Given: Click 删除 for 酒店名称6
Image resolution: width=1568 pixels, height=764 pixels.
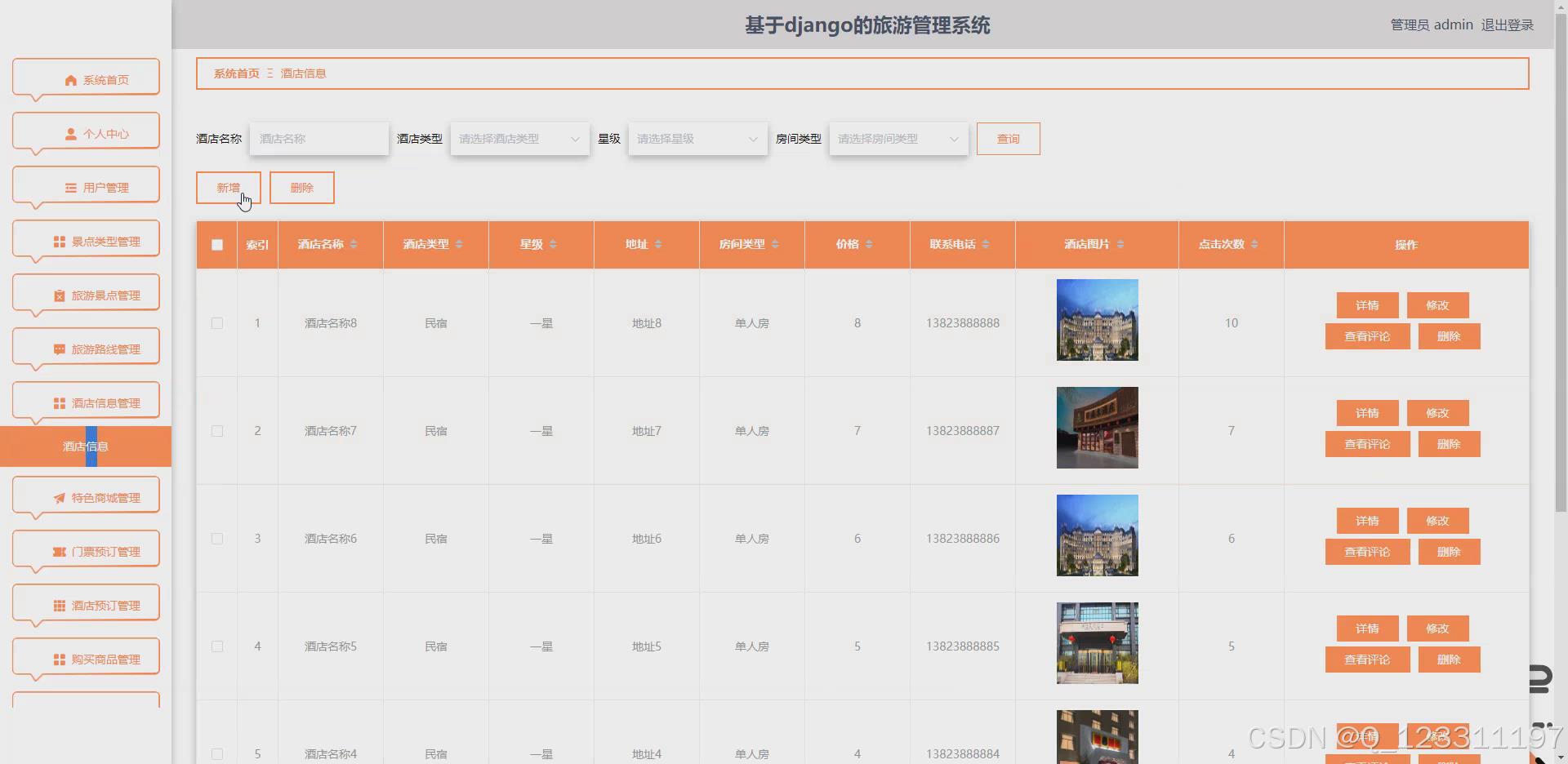Looking at the screenshot, I should coord(1449,552).
